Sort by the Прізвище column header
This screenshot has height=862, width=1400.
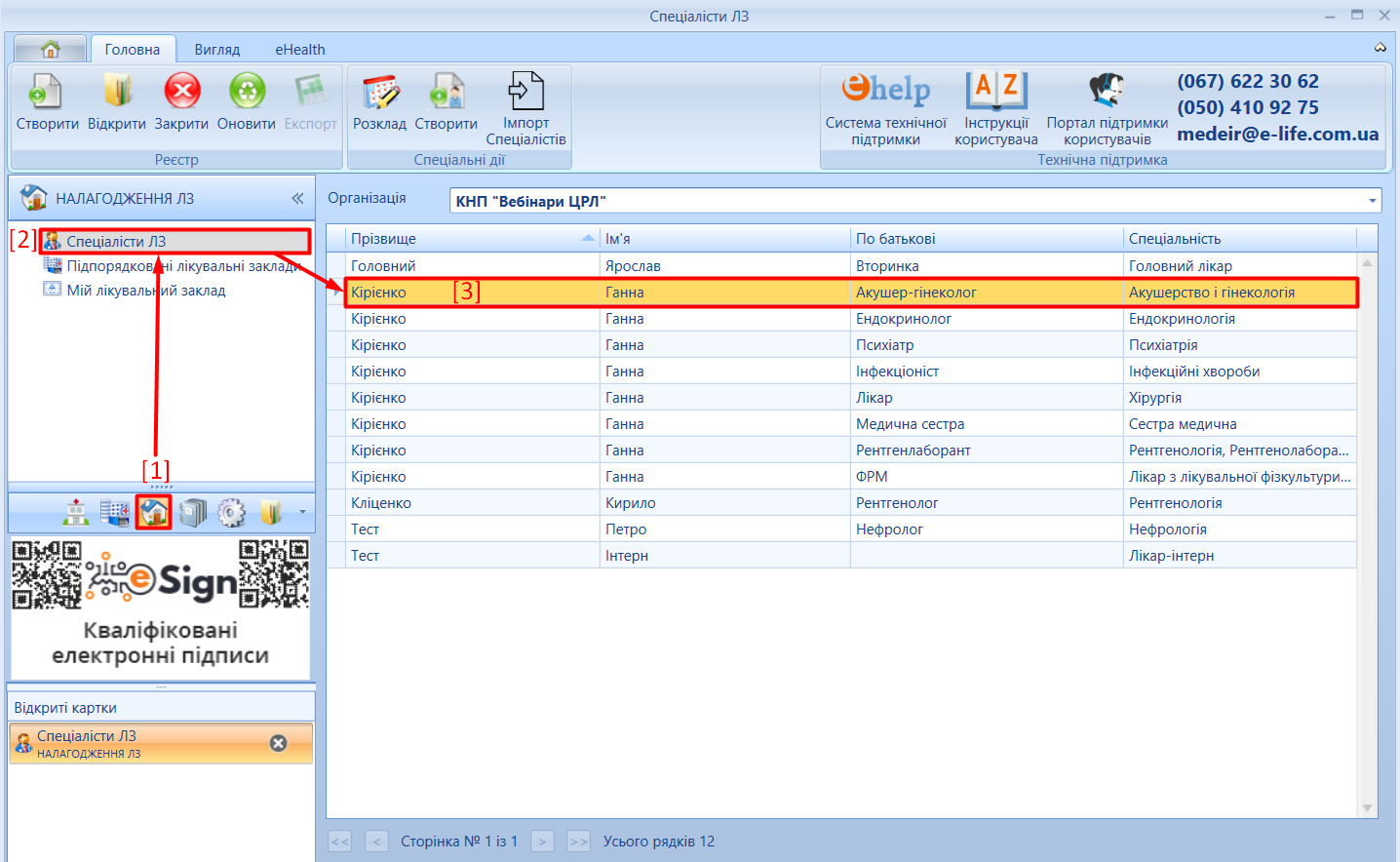[x=473, y=239]
